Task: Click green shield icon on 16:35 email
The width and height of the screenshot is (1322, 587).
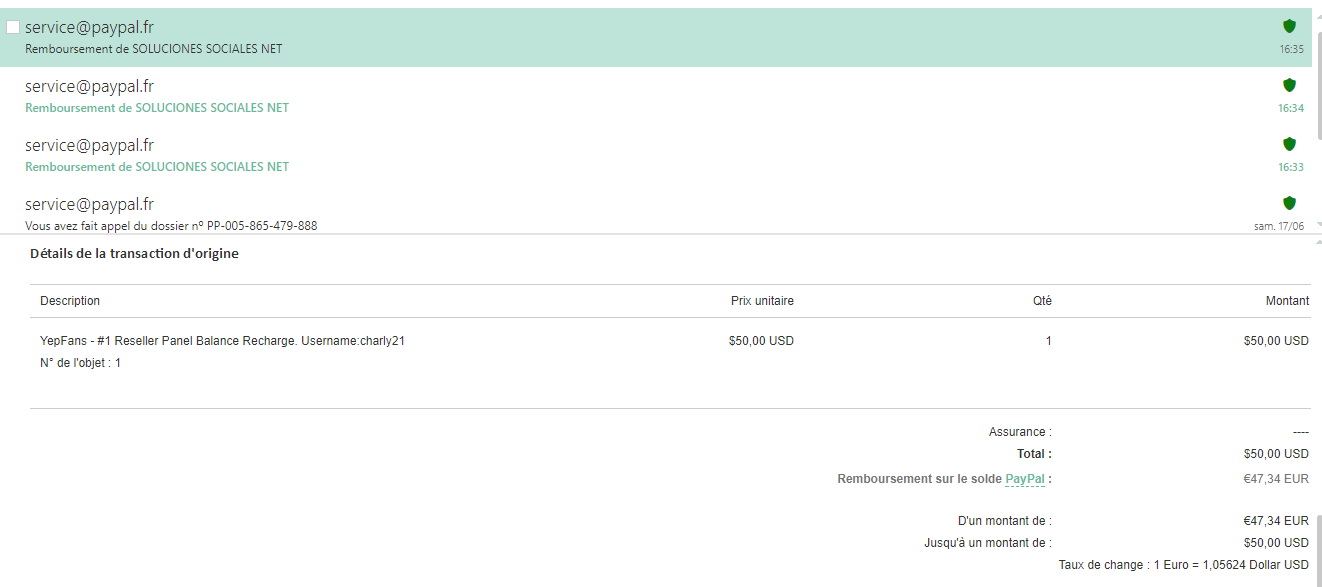Action: click(x=1289, y=26)
